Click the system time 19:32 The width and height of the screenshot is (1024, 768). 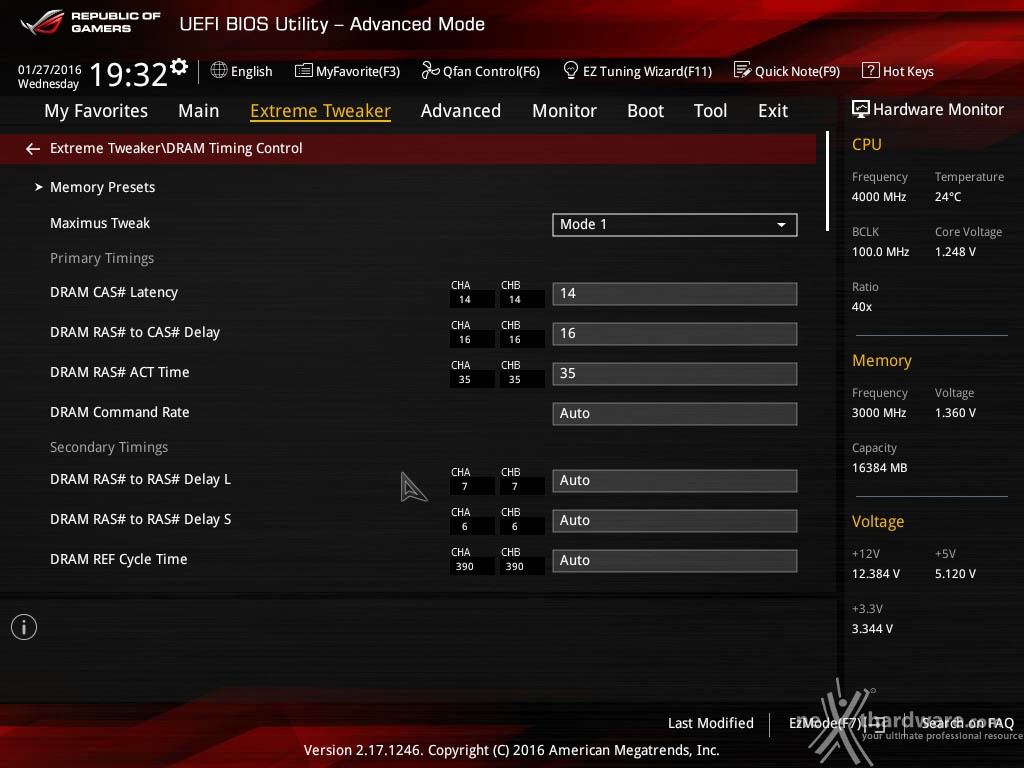pos(129,74)
